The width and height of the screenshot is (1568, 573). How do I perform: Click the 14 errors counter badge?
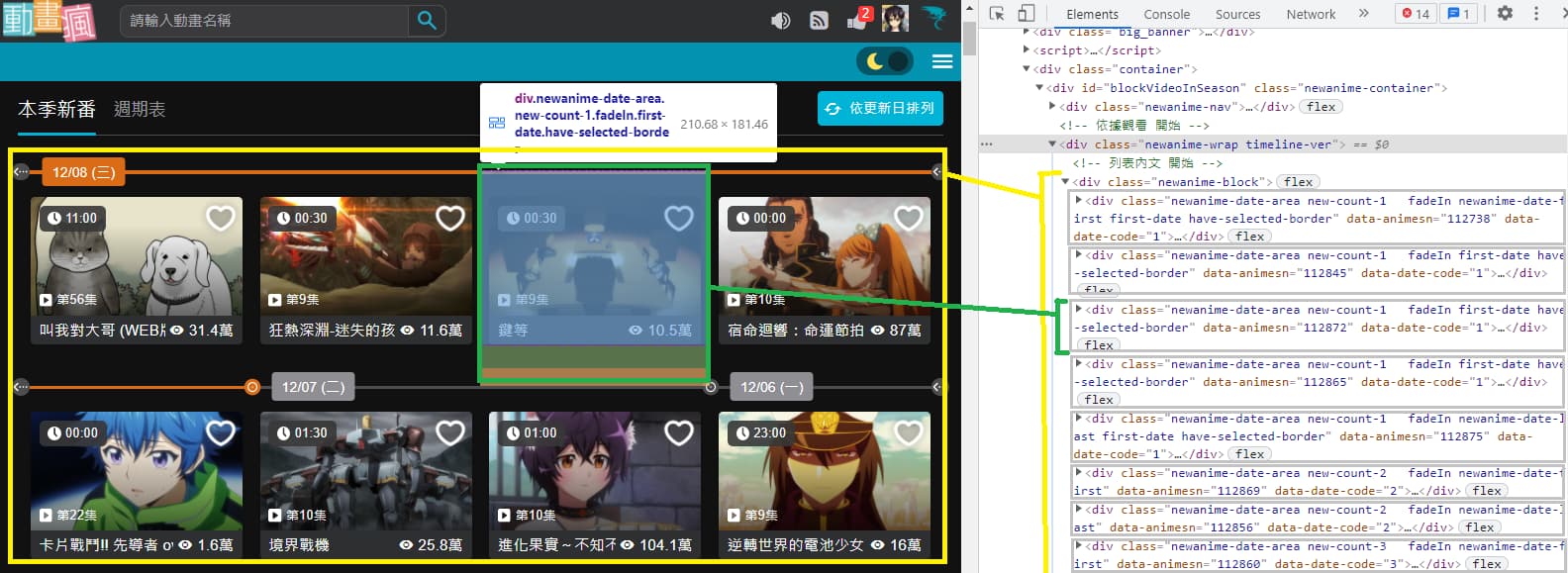1416,14
